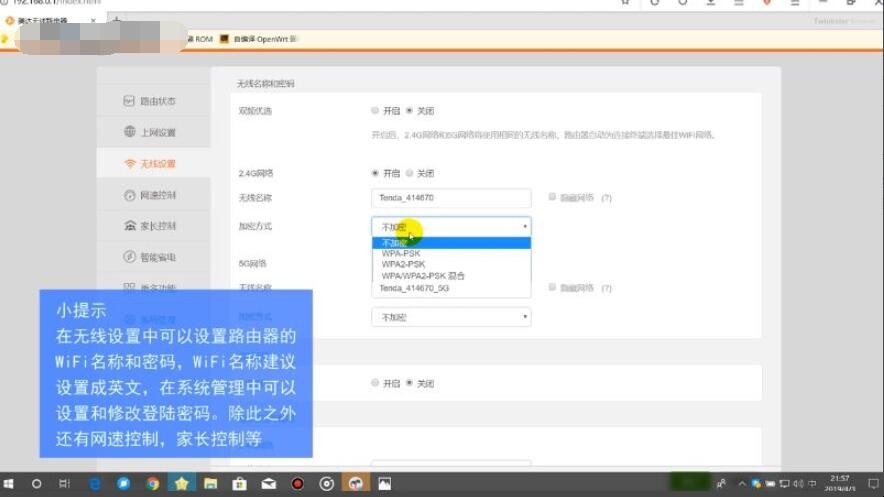Click the help (?) icon beside 5G 隐藏网络

coord(606,288)
